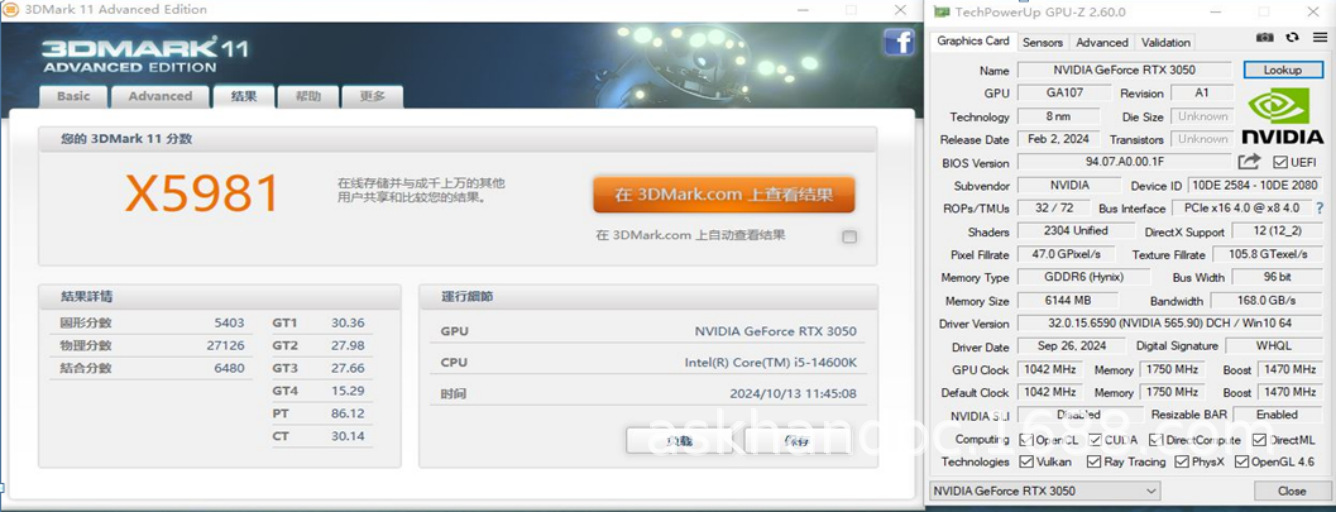Click the BIOS export share icon
1336x512 pixels.
click(x=1249, y=162)
